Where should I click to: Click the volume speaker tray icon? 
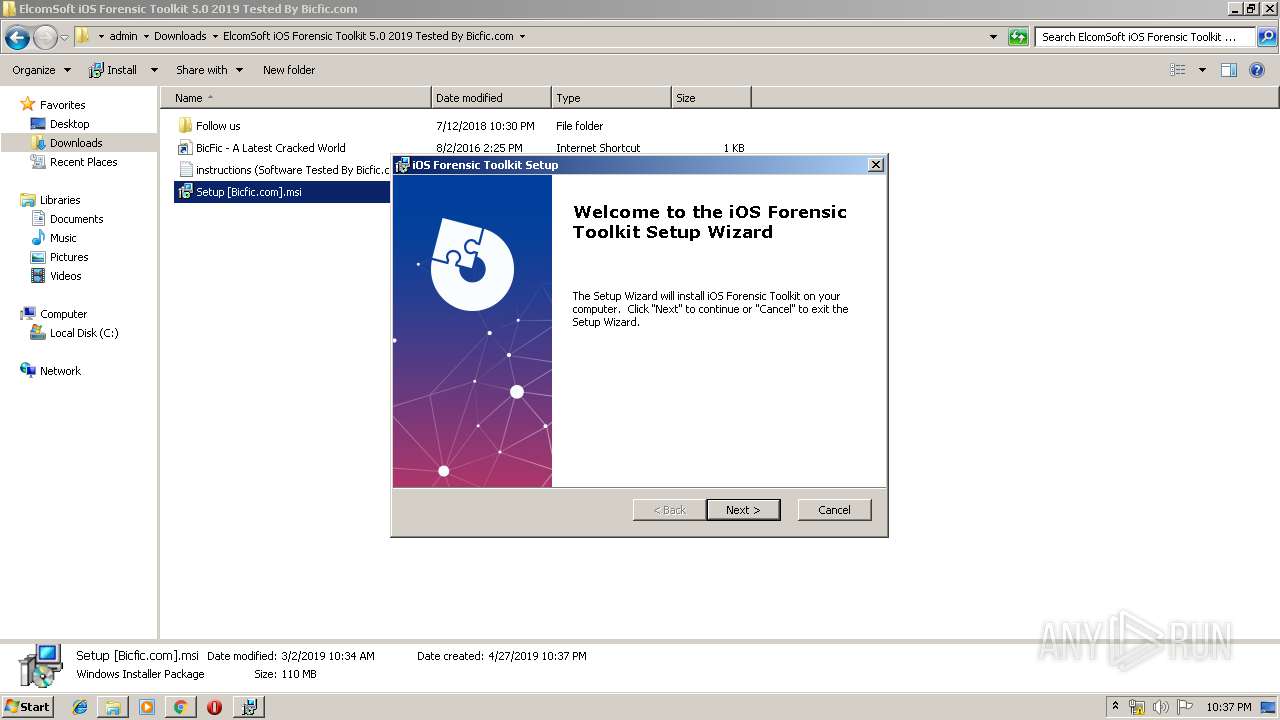[1161, 707]
